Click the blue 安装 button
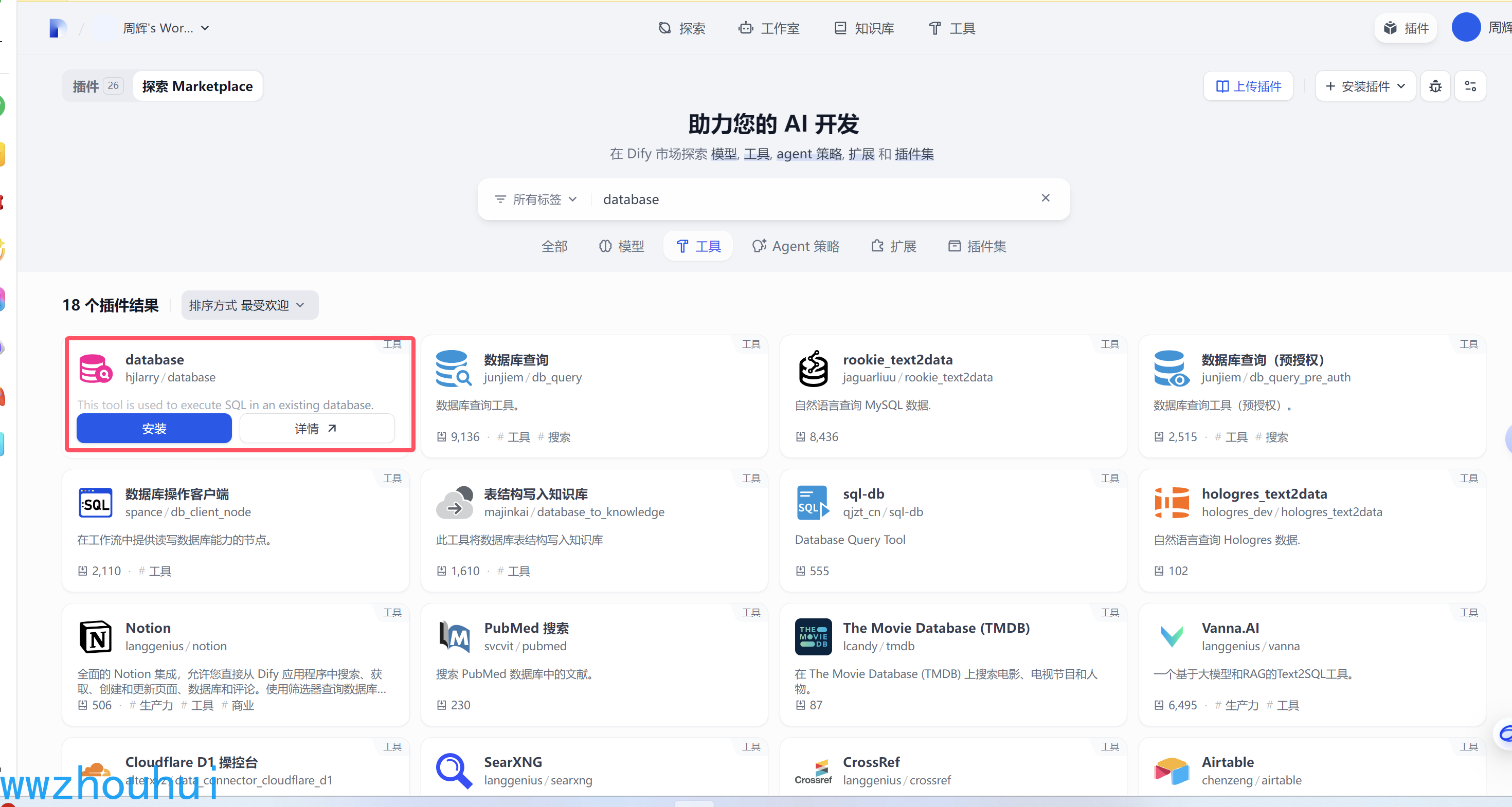The width and height of the screenshot is (1512, 807). pos(154,429)
